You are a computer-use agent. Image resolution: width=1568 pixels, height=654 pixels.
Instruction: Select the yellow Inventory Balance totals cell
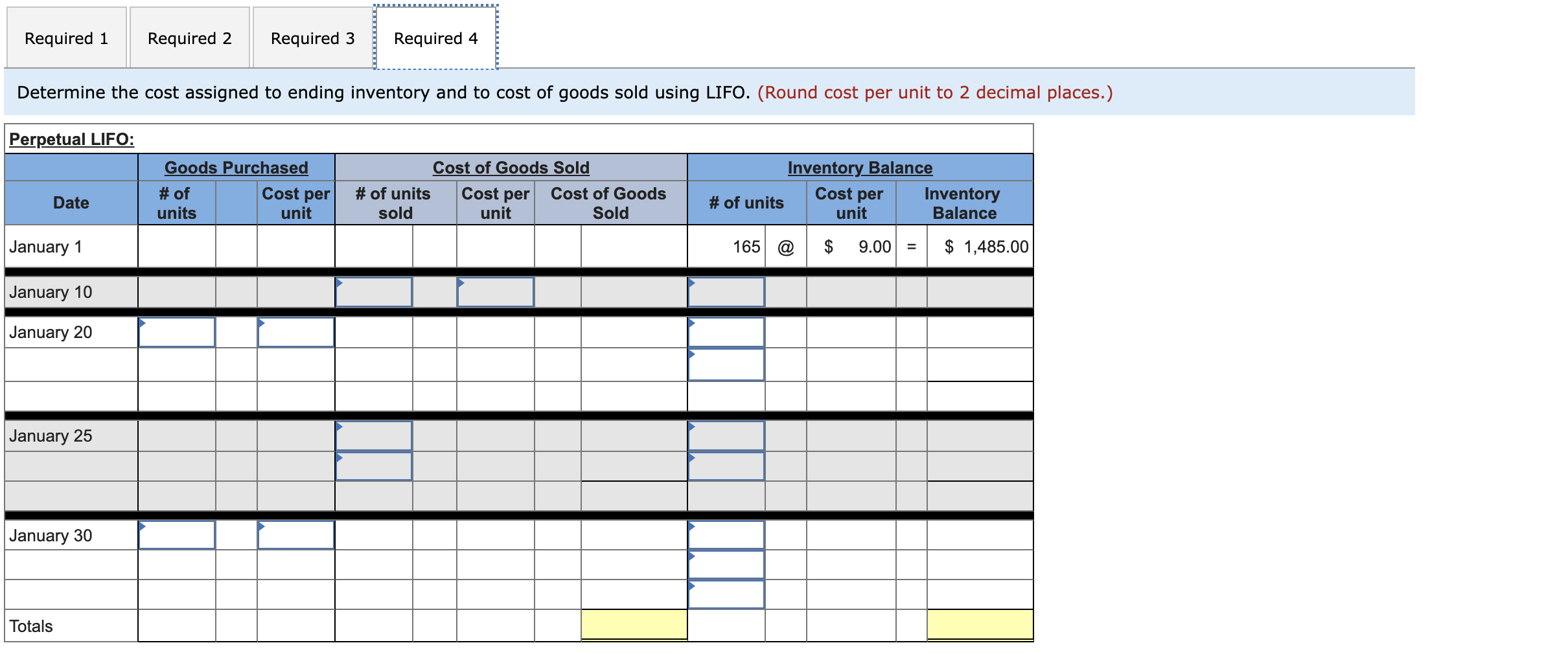980,624
